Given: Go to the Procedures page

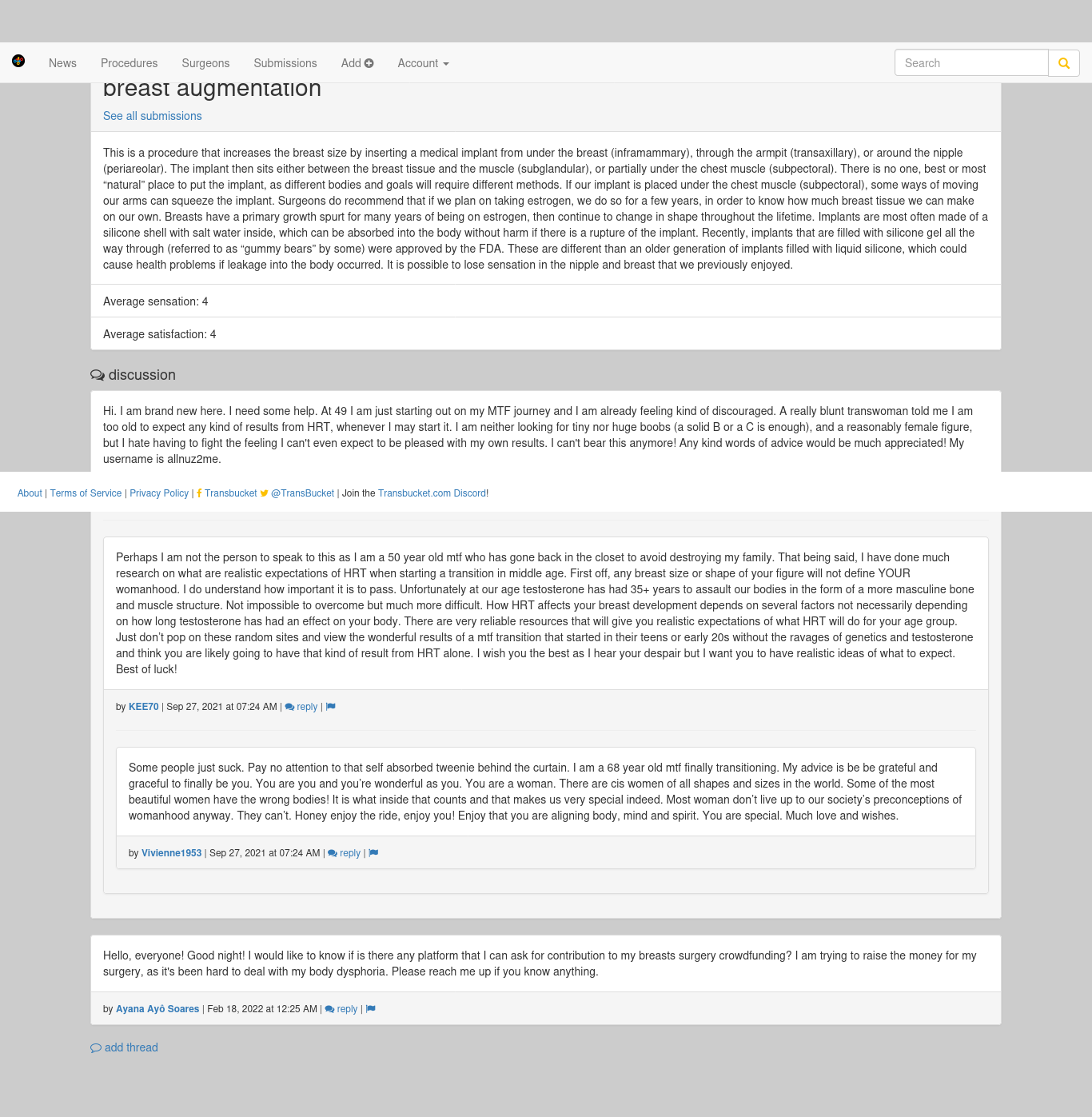Looking at the screenshot, I should [x=129, y=63].
